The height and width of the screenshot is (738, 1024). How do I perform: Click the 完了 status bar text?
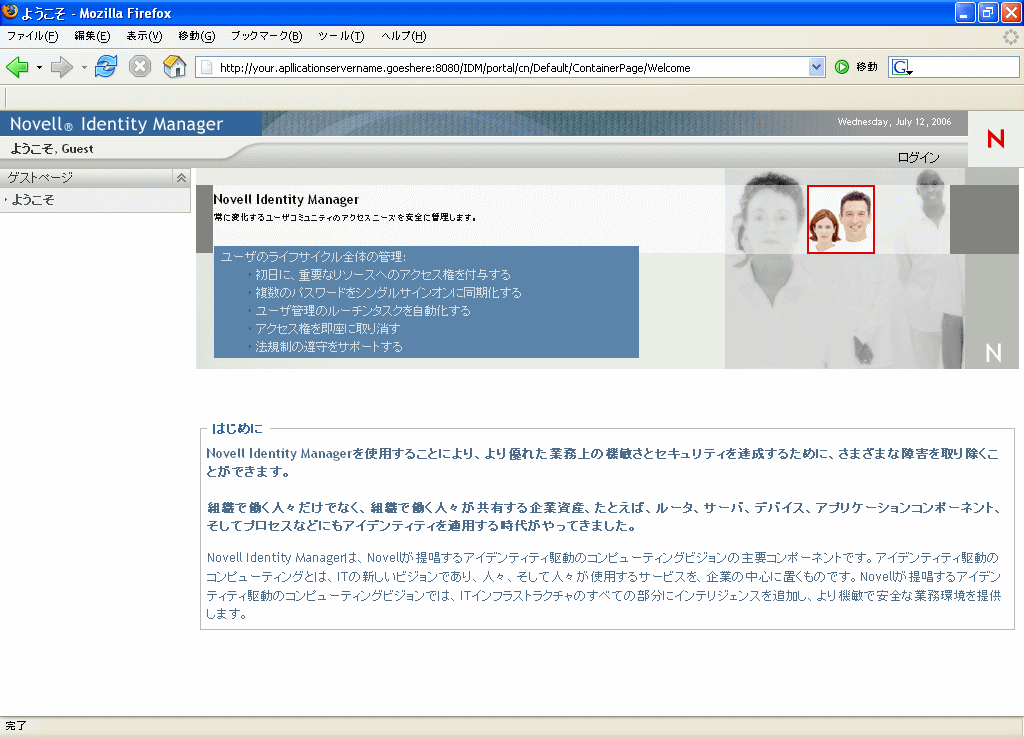coord(16,726)
